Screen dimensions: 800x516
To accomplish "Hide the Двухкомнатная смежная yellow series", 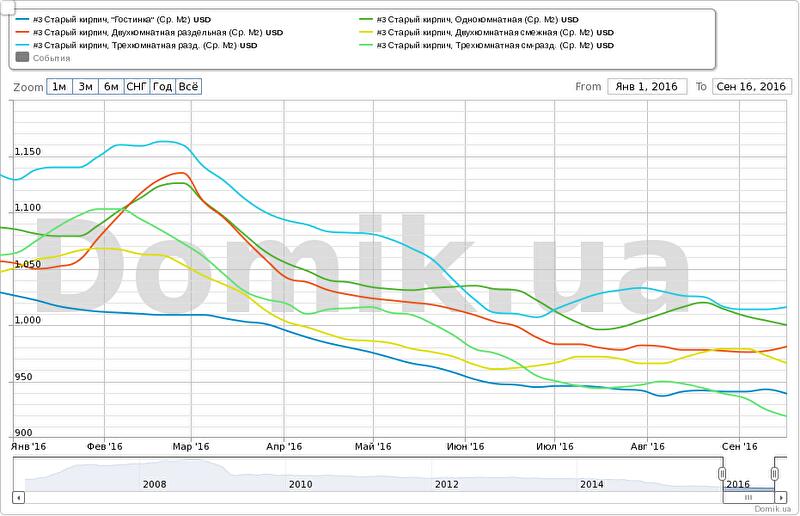I will [x=490, y=32].
